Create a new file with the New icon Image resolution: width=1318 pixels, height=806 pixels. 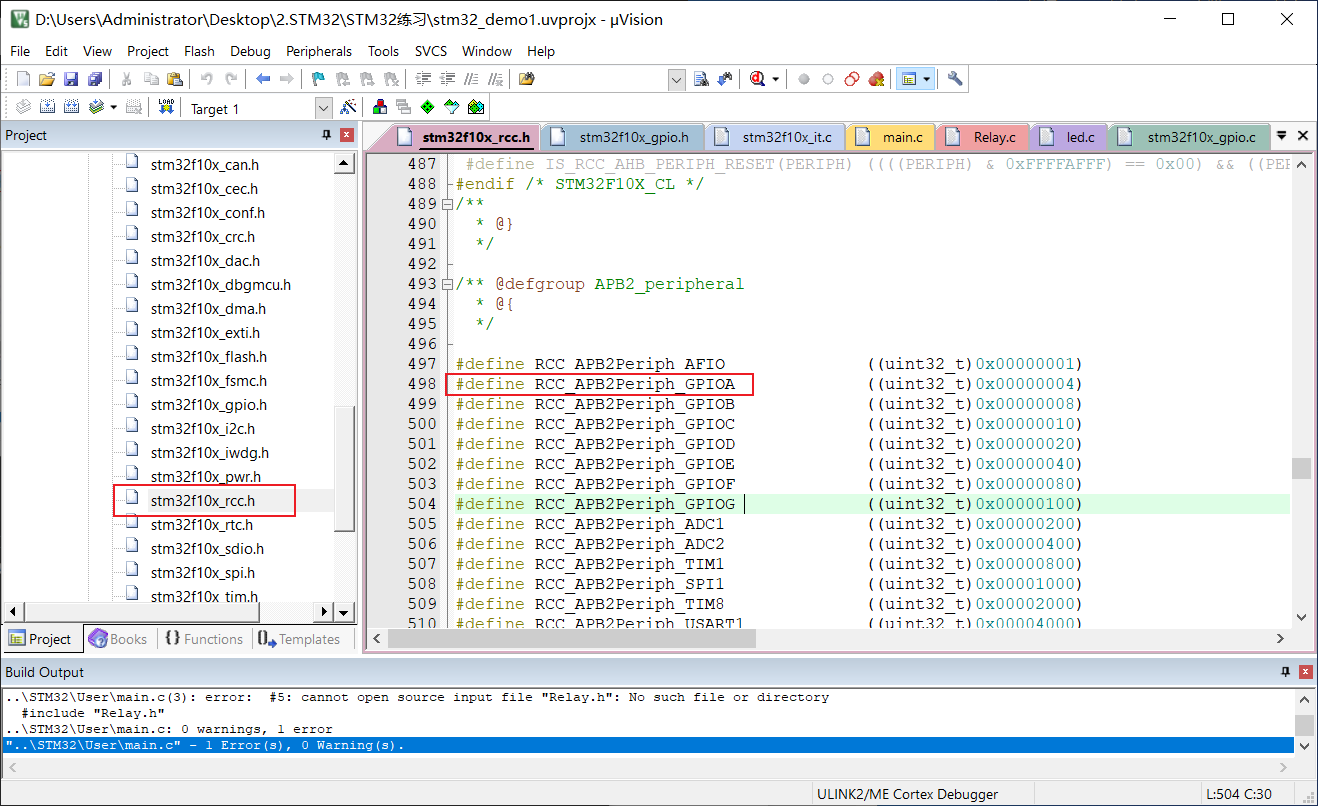coord(23,79)
